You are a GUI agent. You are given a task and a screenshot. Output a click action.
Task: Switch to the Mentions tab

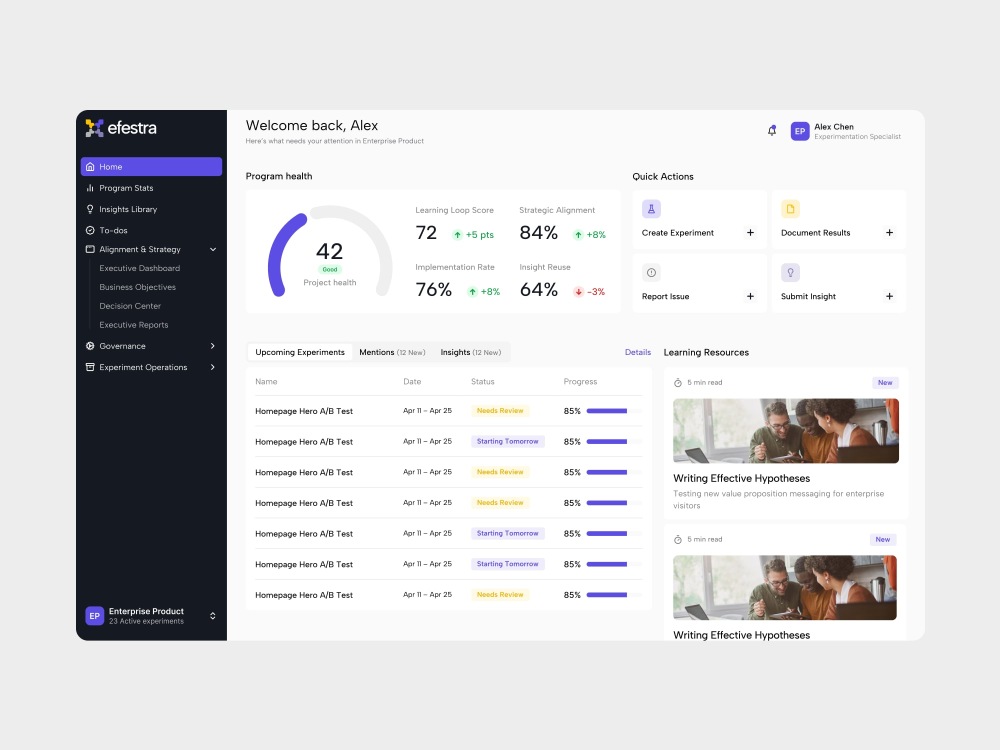pos(392,352)
